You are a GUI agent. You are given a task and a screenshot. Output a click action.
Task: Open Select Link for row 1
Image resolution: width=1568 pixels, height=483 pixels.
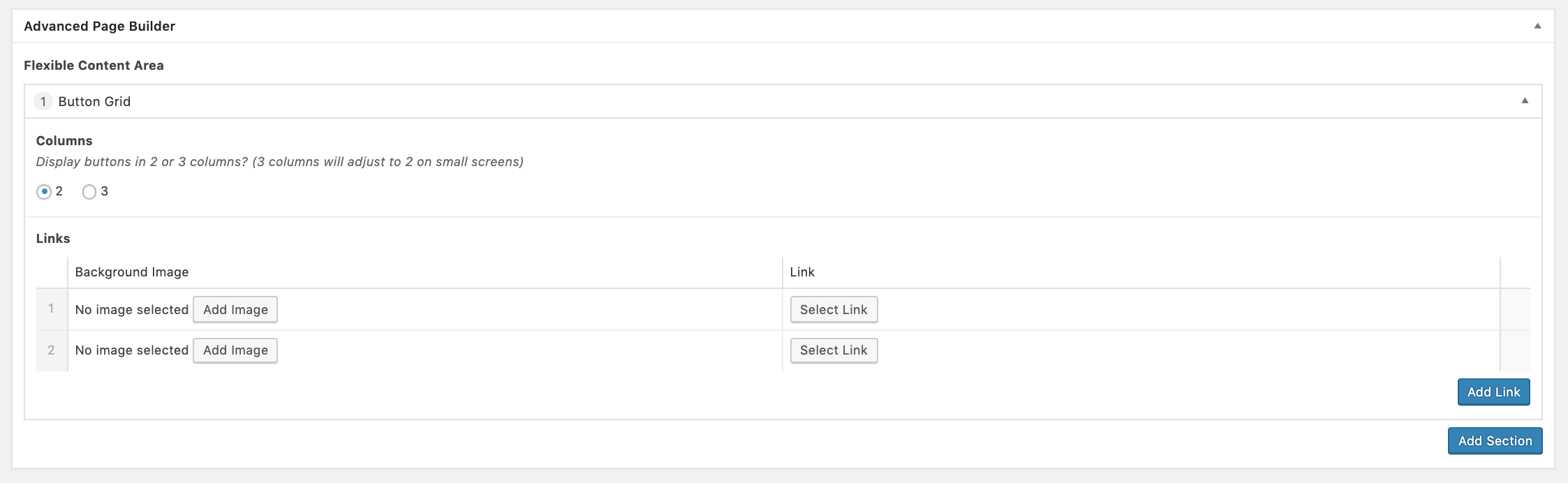tap(834, 310)
